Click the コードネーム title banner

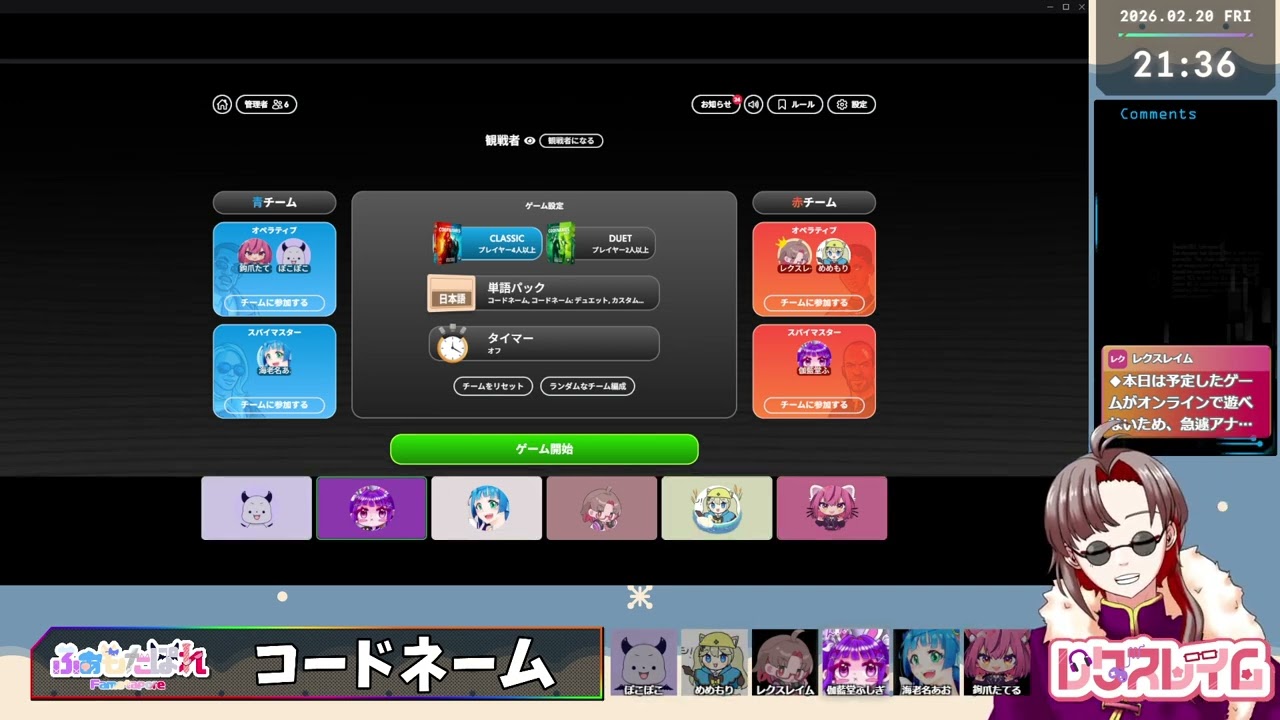405,663
